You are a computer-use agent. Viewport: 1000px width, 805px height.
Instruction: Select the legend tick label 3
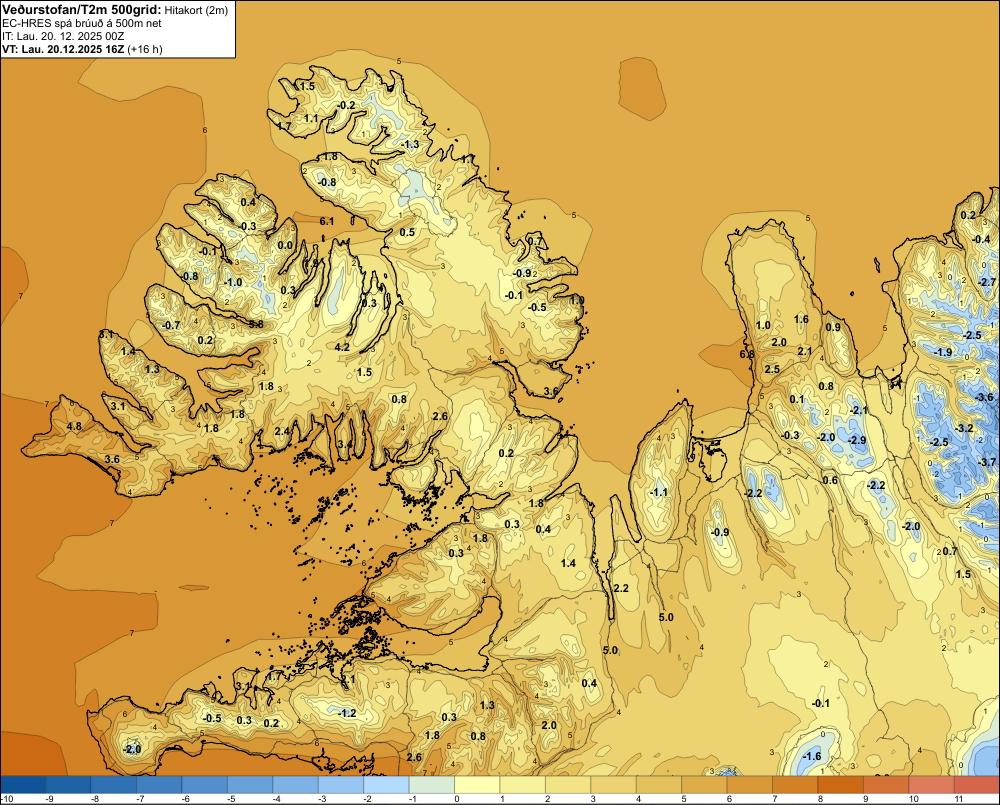[593, 799]
